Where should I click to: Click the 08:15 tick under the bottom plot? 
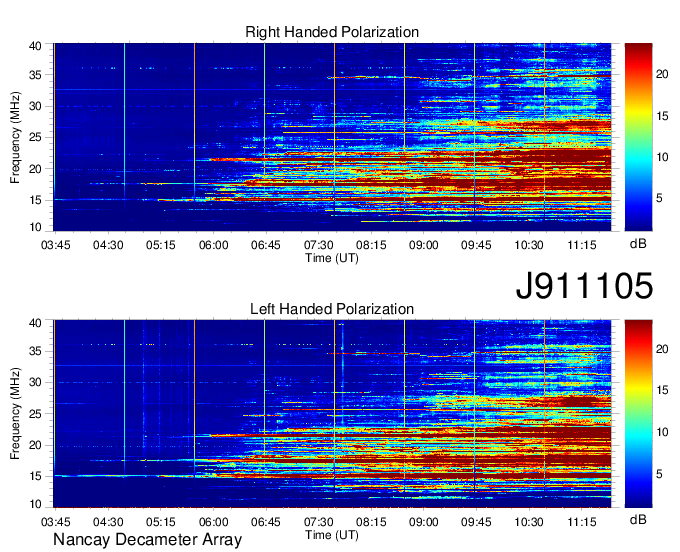371,522
